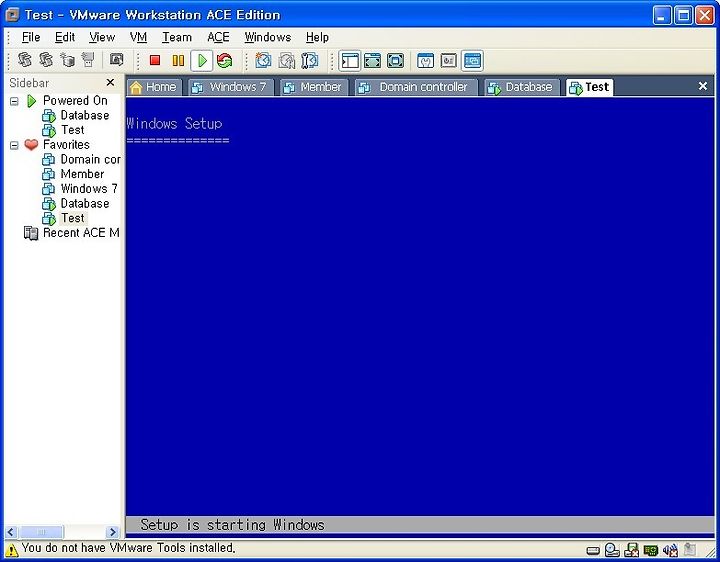This screenshot has width=720, height=562.
Task: Open the Windows menu
Action: 268,37
